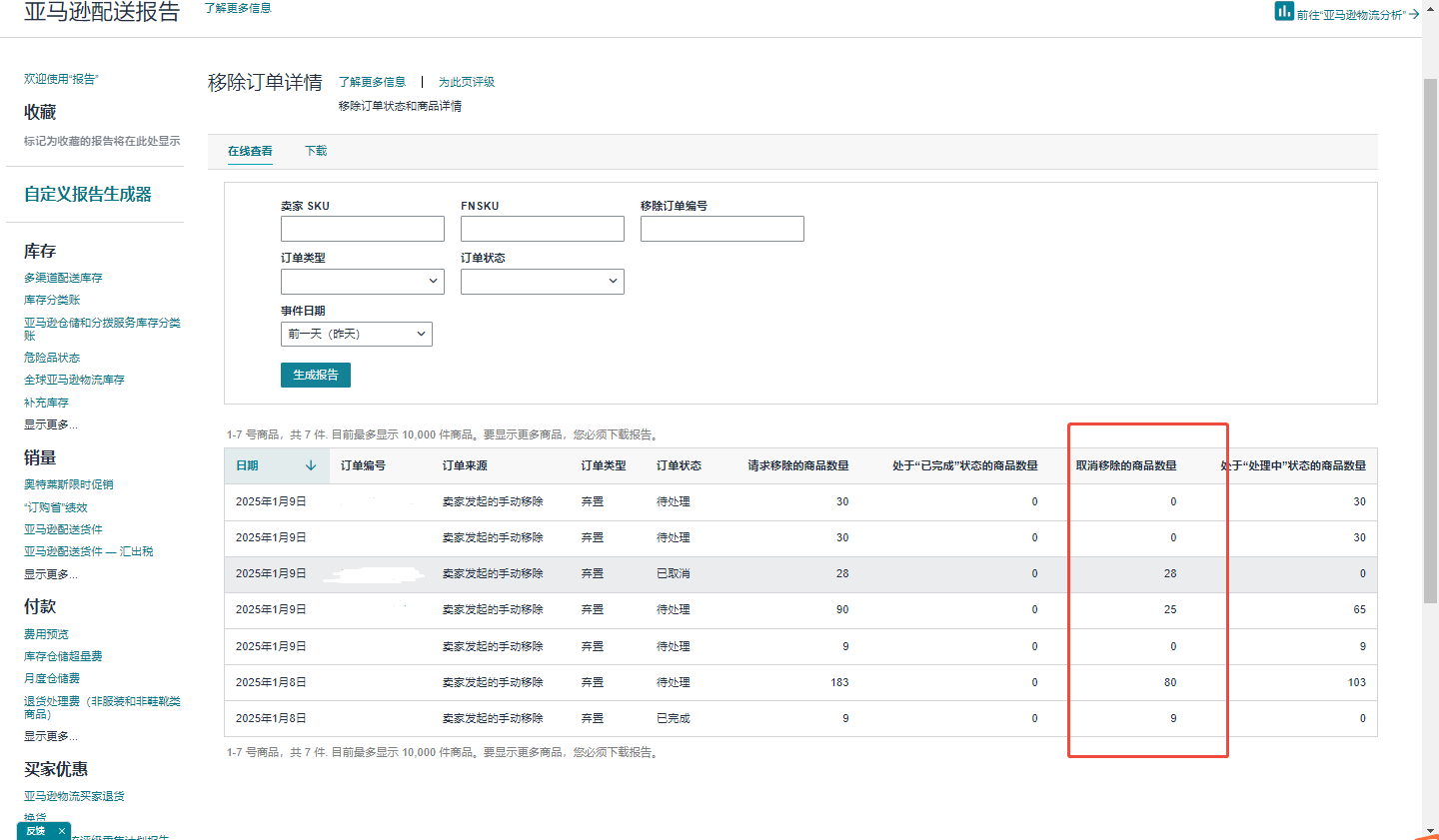
Task: Click the 65 in-process quantity cell
Action: (1359, 609)
